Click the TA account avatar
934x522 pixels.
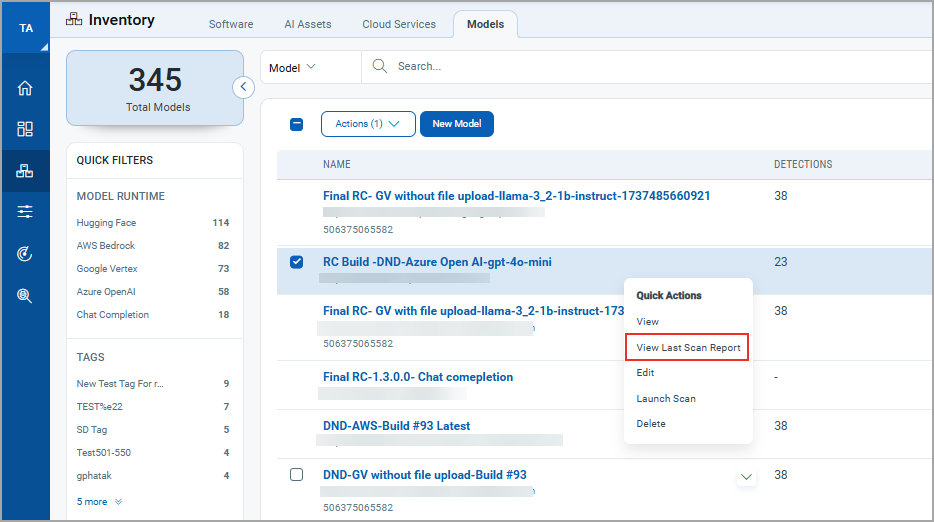(26, 28)
